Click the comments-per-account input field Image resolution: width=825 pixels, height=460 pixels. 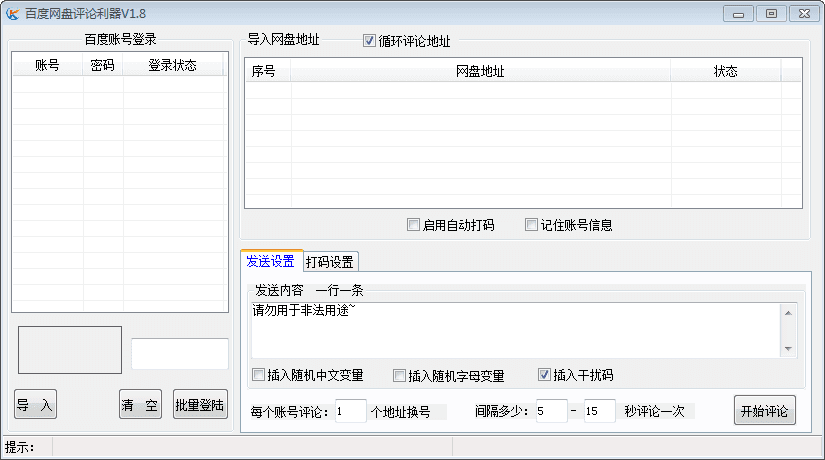(x=351, y=411)
